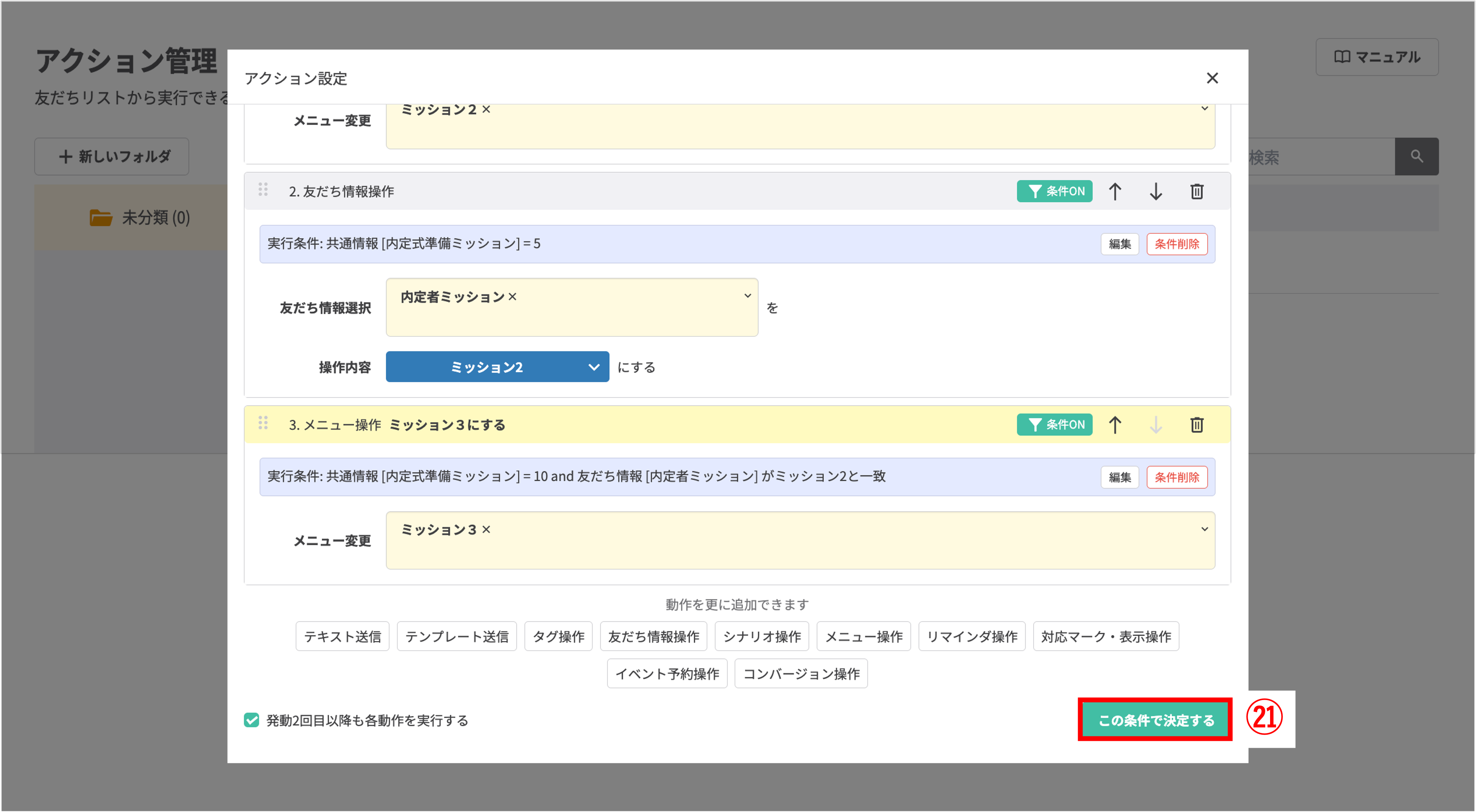Move action 3 up with arrow
The height and width of the screenshot is (812, 1477).
(1115, 425)
